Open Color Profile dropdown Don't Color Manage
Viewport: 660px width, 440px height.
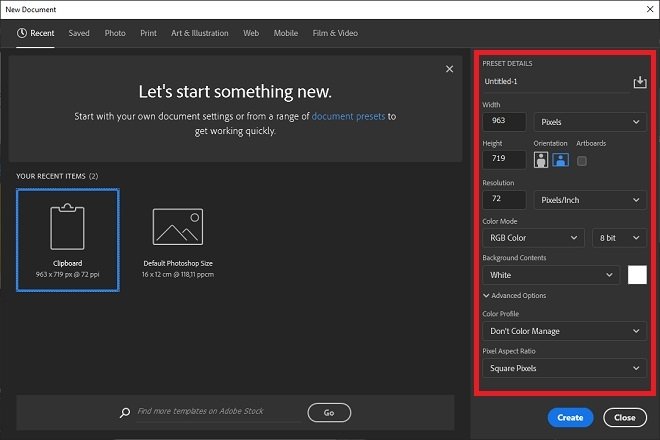[x=564, y=331]
